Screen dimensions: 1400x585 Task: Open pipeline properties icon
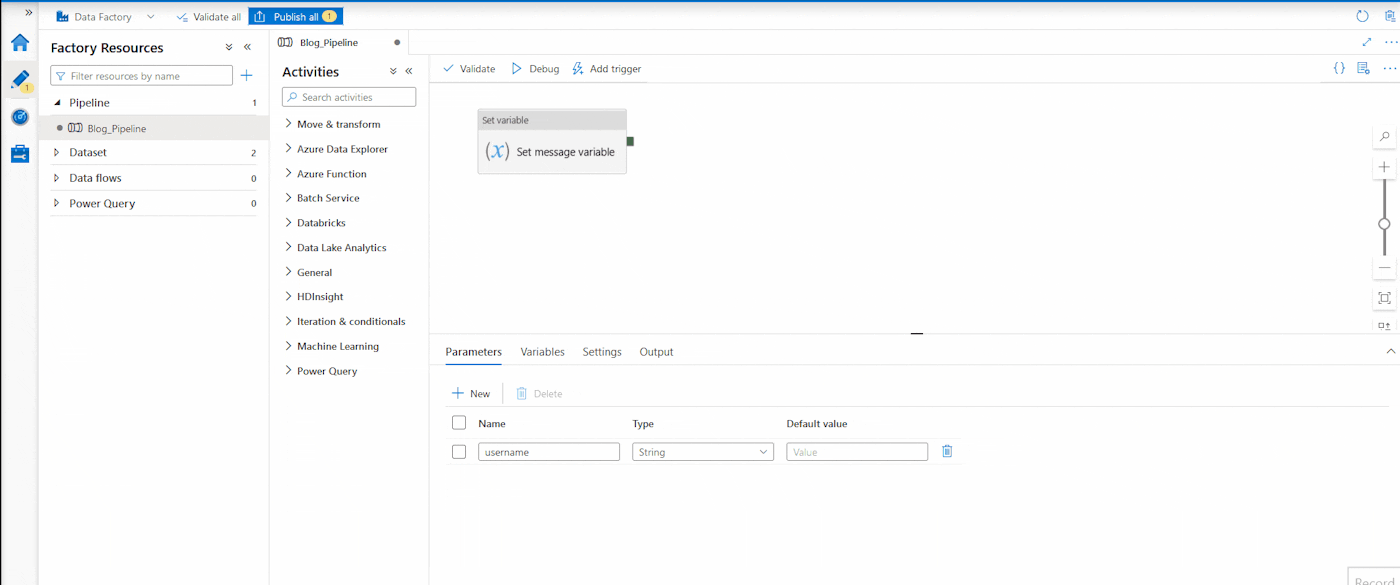(x=1363, y=68)
